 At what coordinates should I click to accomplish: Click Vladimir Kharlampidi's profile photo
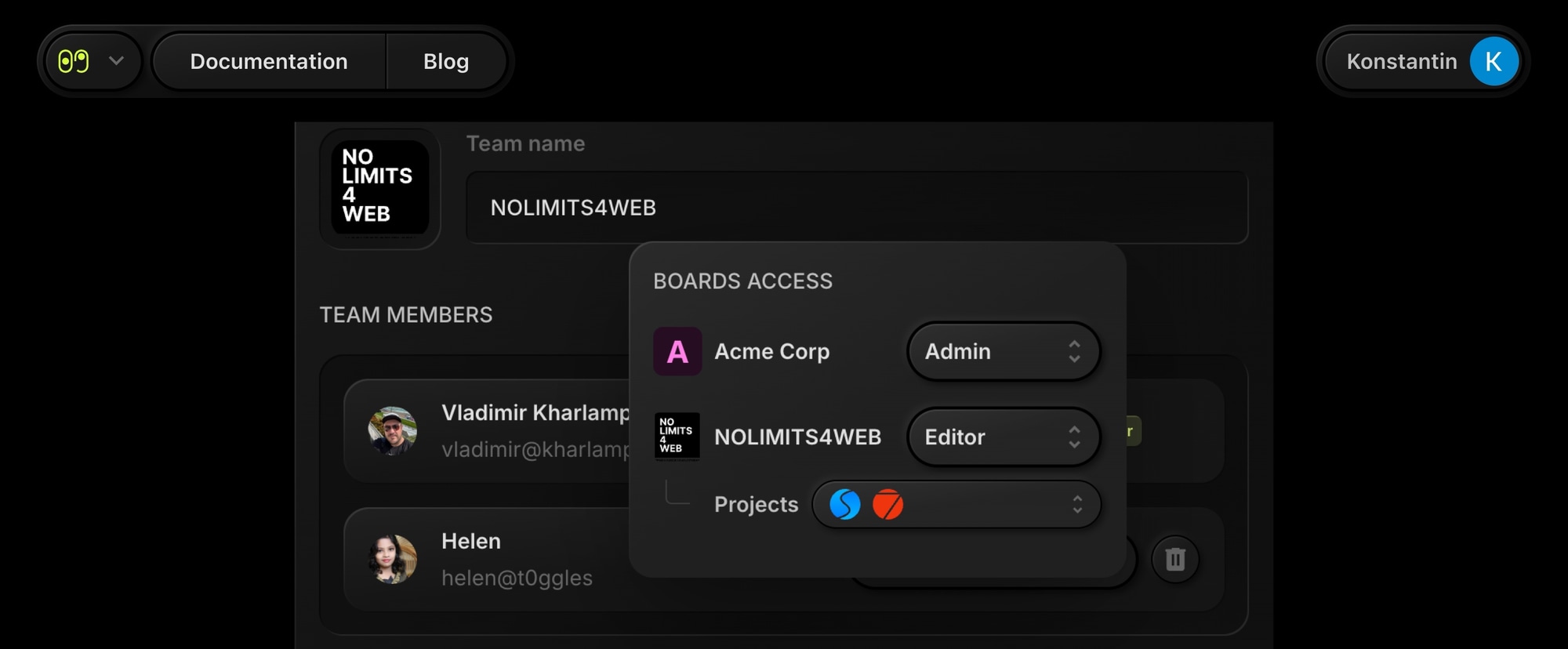pos(393,430)
